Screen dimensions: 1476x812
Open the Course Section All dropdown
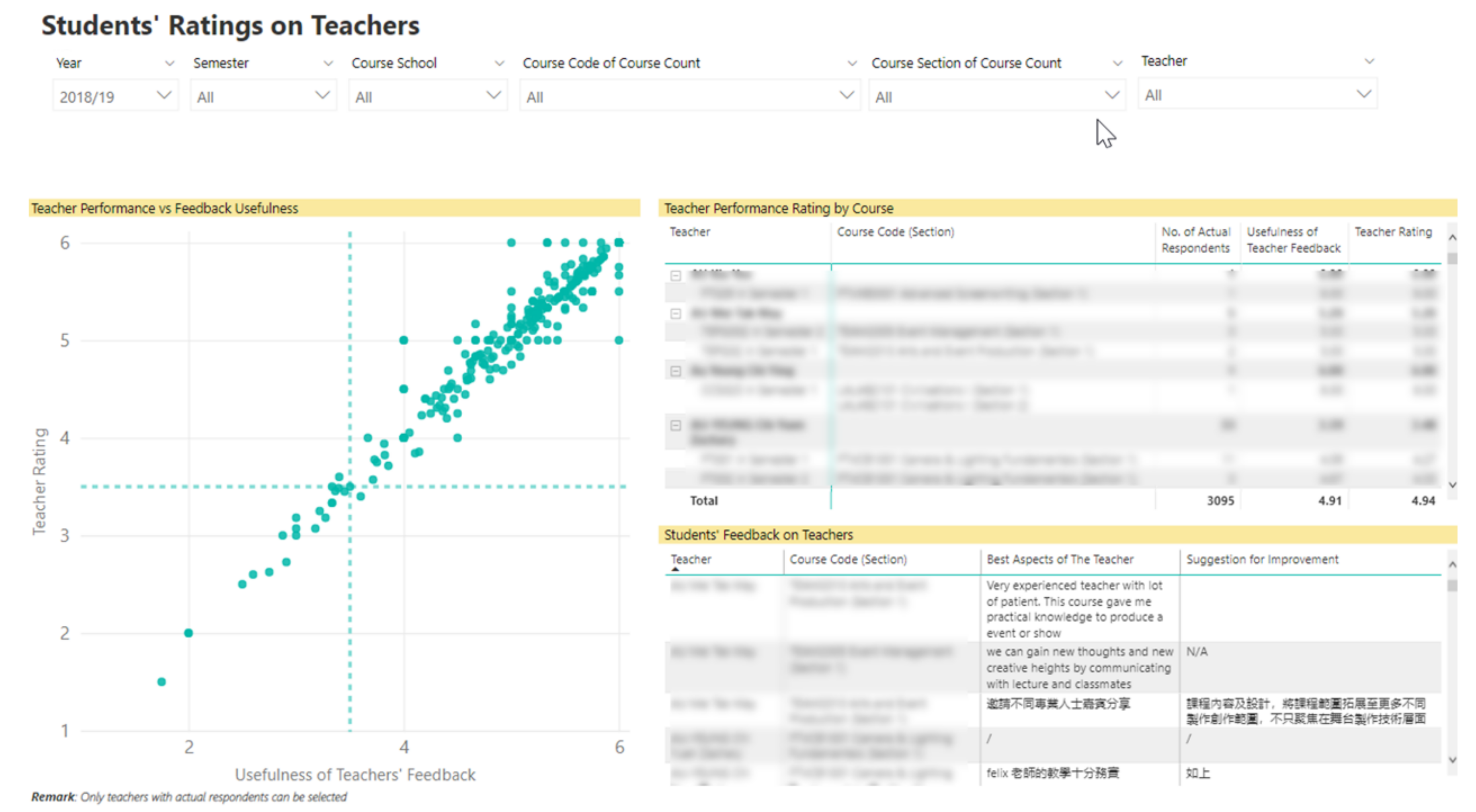(x=996, y=96)
